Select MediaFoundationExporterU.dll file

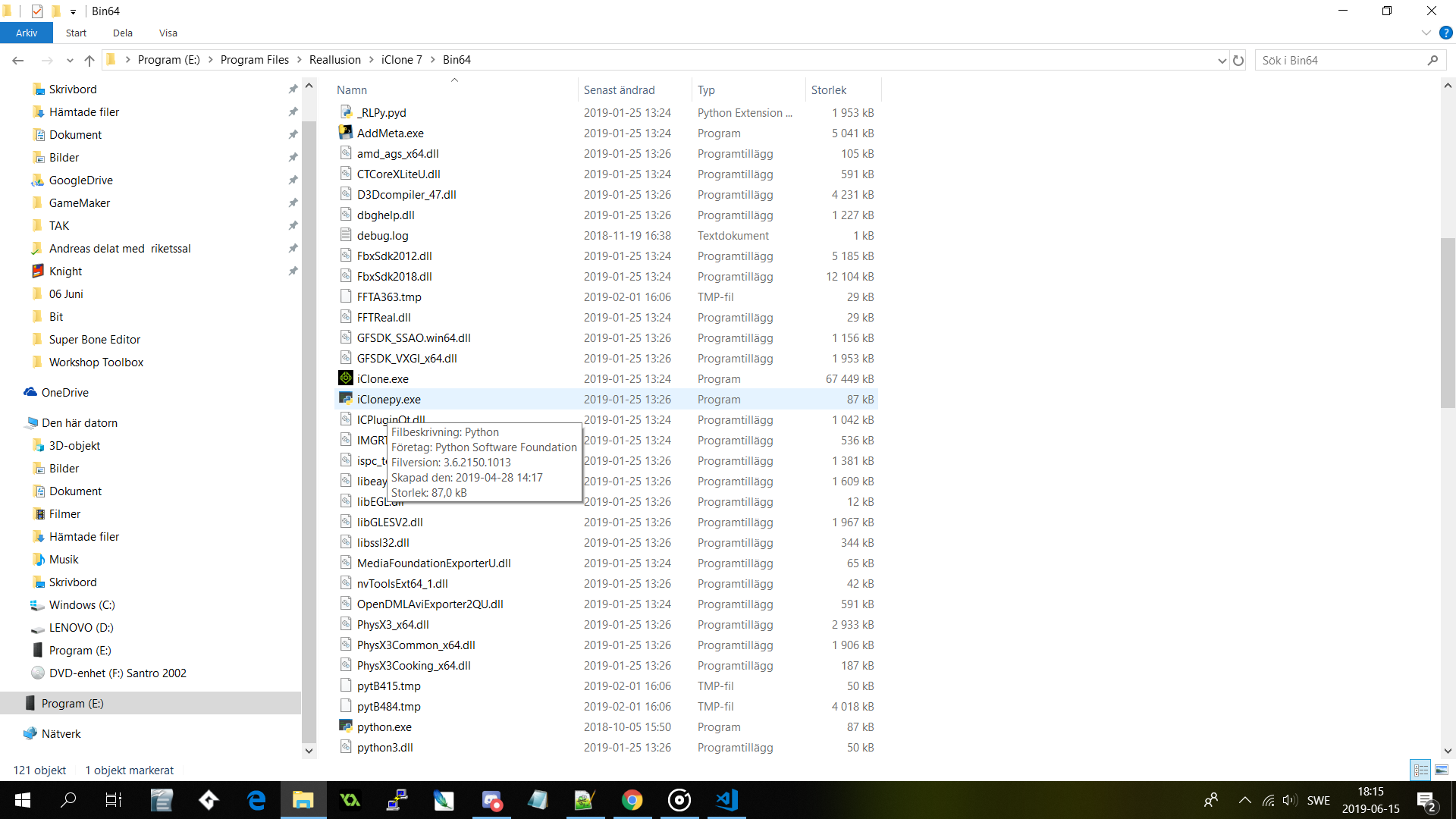tap(434, 563)
